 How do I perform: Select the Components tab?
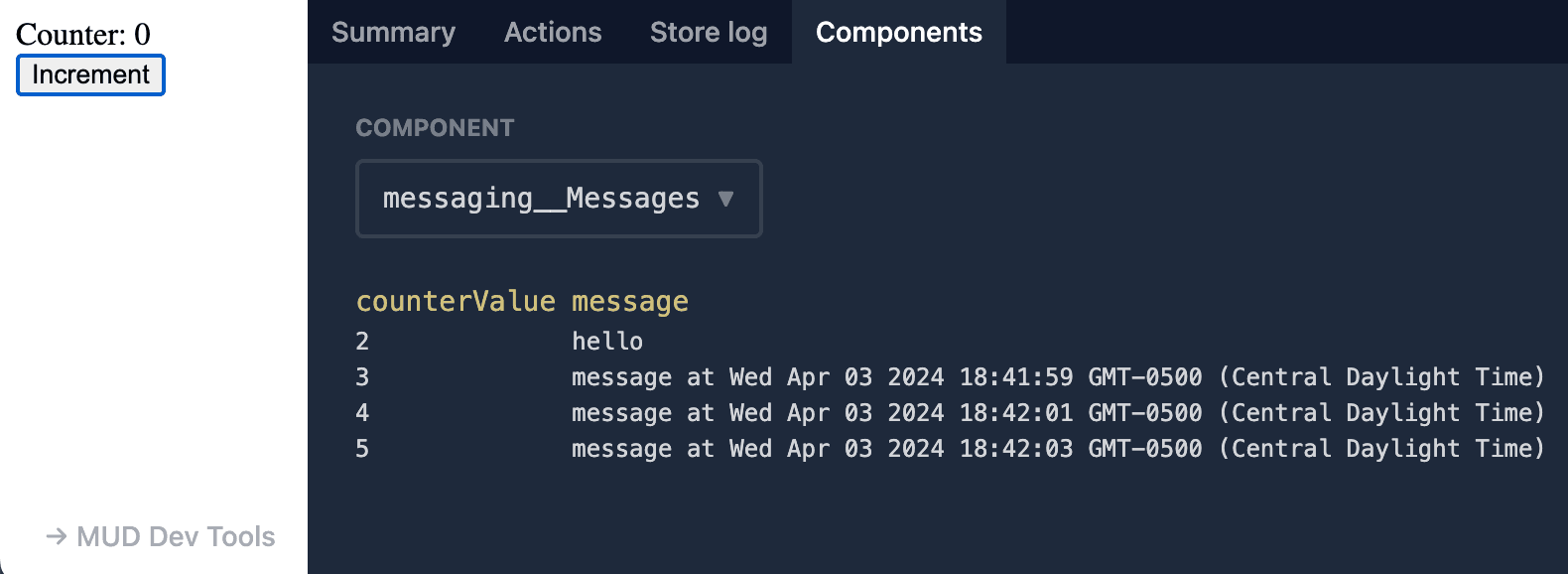pos(898,32)
